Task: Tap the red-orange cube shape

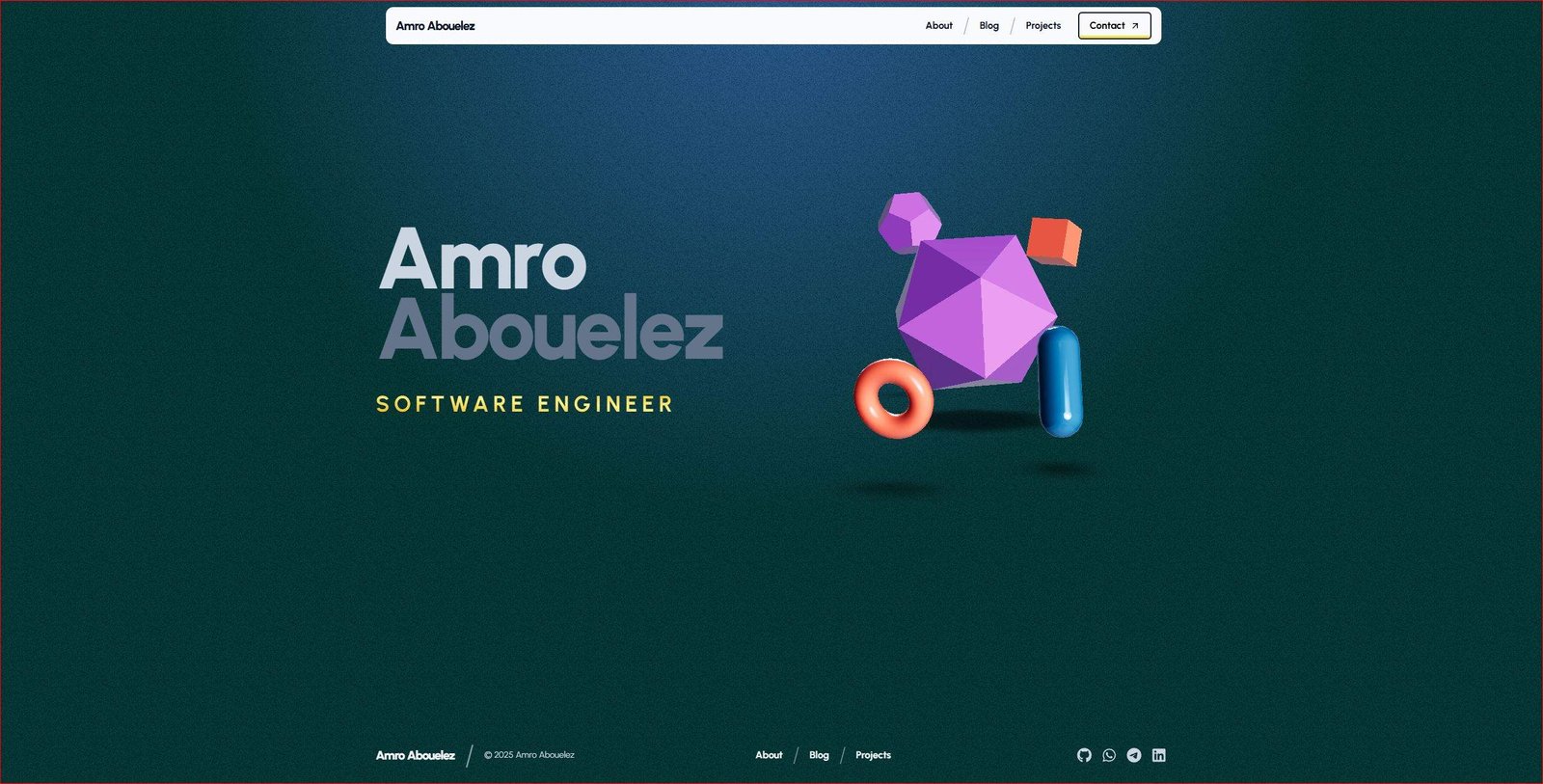Action: pos(1053,242)
